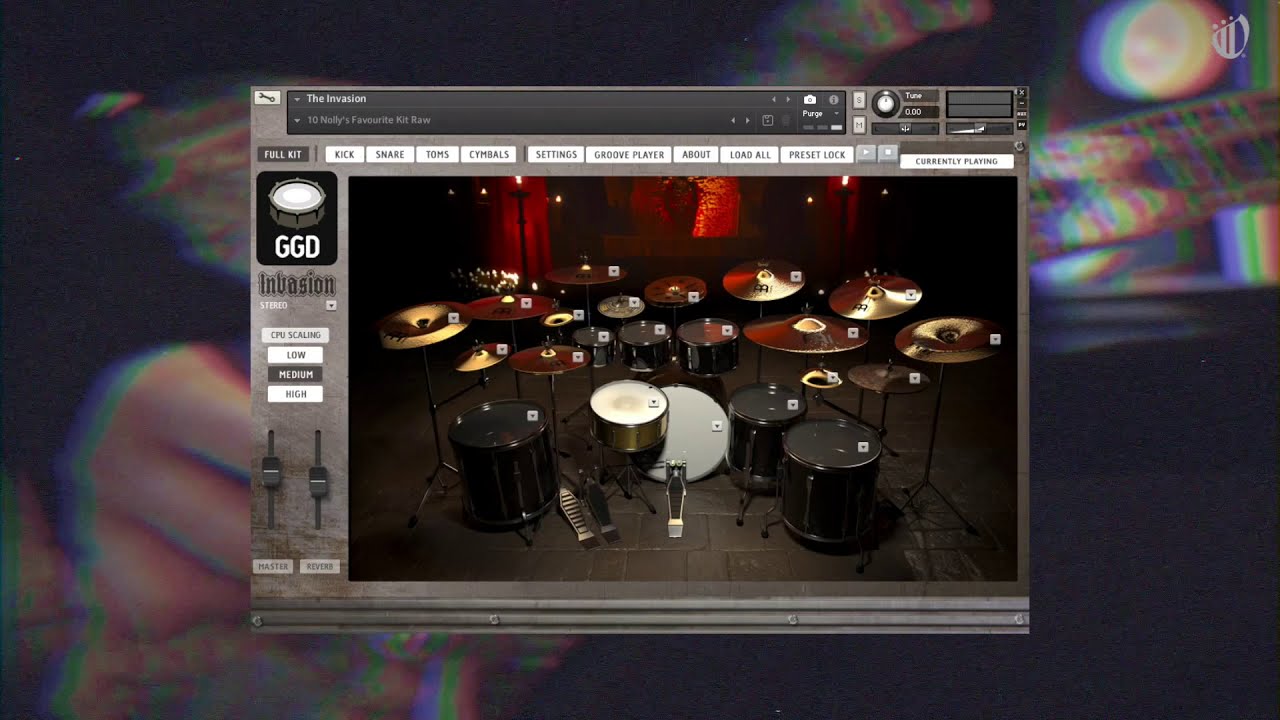Click the instrument volume slider
The width and height of the screenshot is (1280, 720).
coord(979,128)
